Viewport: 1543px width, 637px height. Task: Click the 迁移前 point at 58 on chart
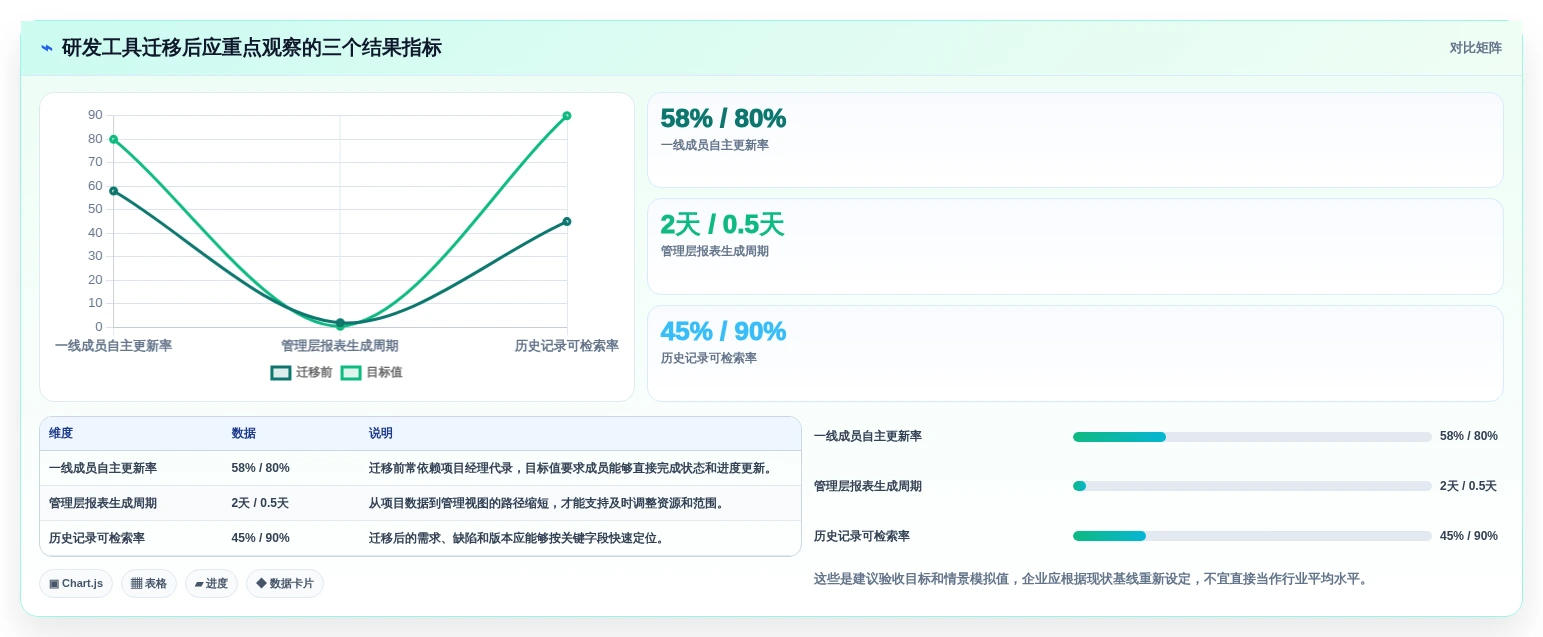(113, 191)
